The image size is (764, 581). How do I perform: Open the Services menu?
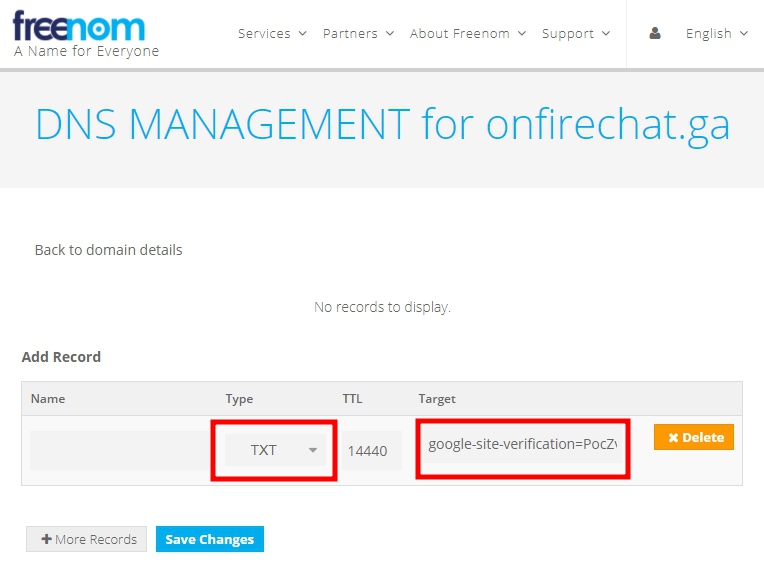[272, 34]
